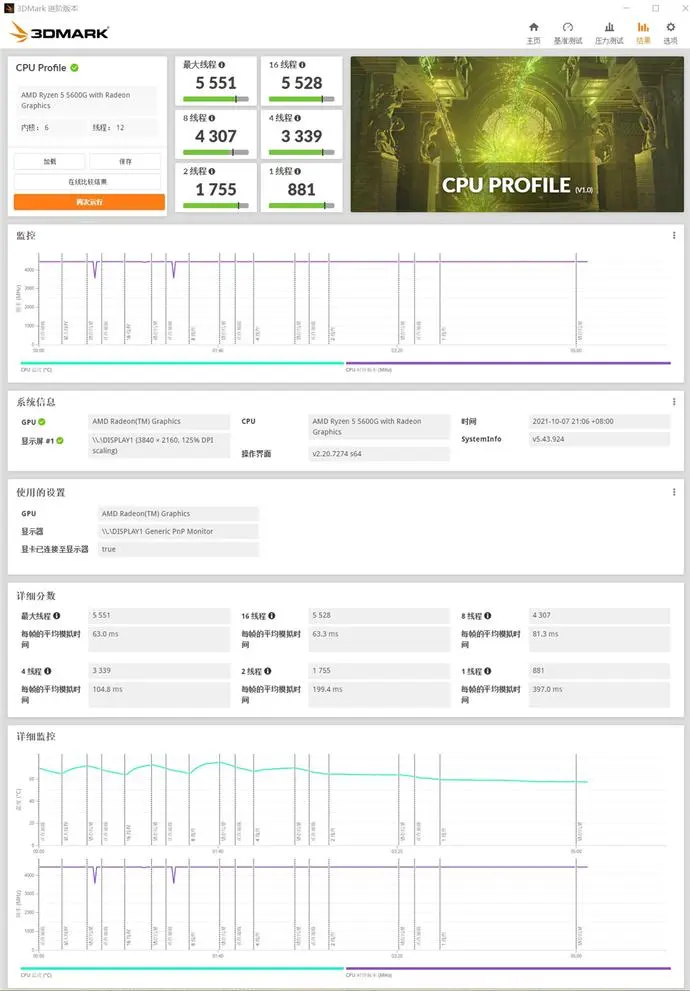This screenshot has width=690, height=991.
Task: Click the 4 307 score value in 8 线程 card
Action: coord(215,136)
